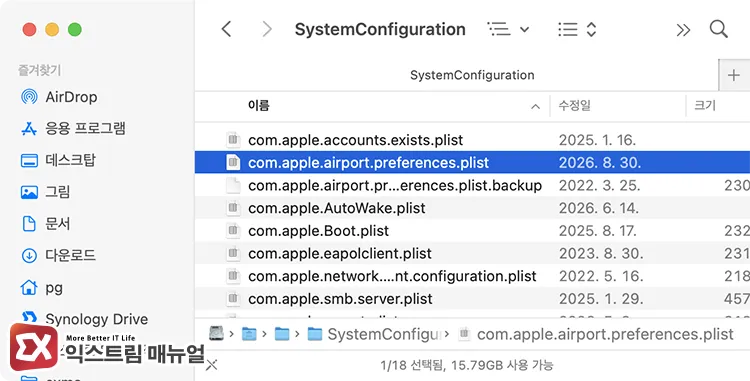Viewport: 750px width, 381px height.
Task: Click date 2025. 8. 17. cell
Action: pyautogui.click(x=598, y=231)
